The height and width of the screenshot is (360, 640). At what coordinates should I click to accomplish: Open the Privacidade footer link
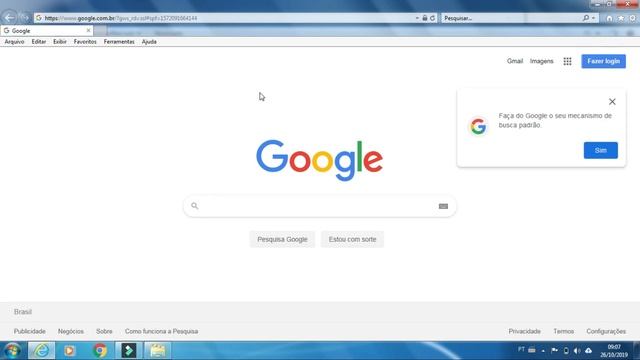(524, 331)
